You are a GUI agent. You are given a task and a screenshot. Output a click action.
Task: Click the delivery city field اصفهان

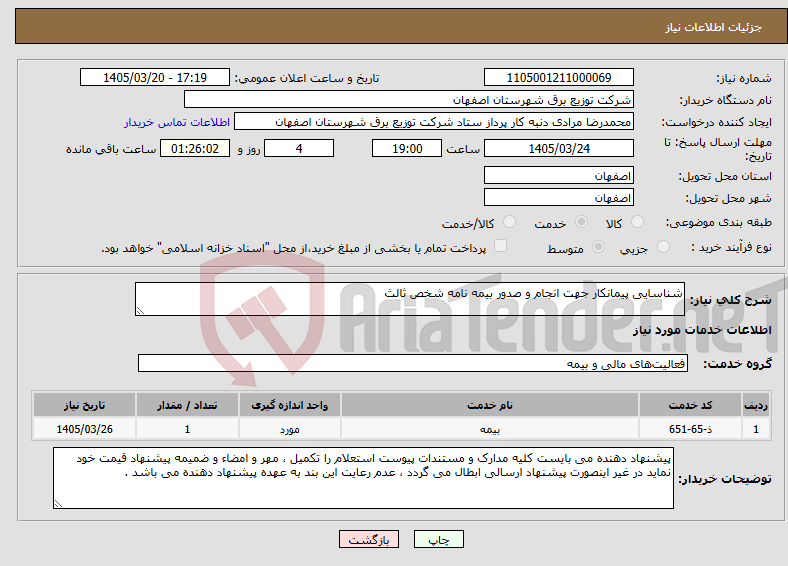tap(558, 198)
